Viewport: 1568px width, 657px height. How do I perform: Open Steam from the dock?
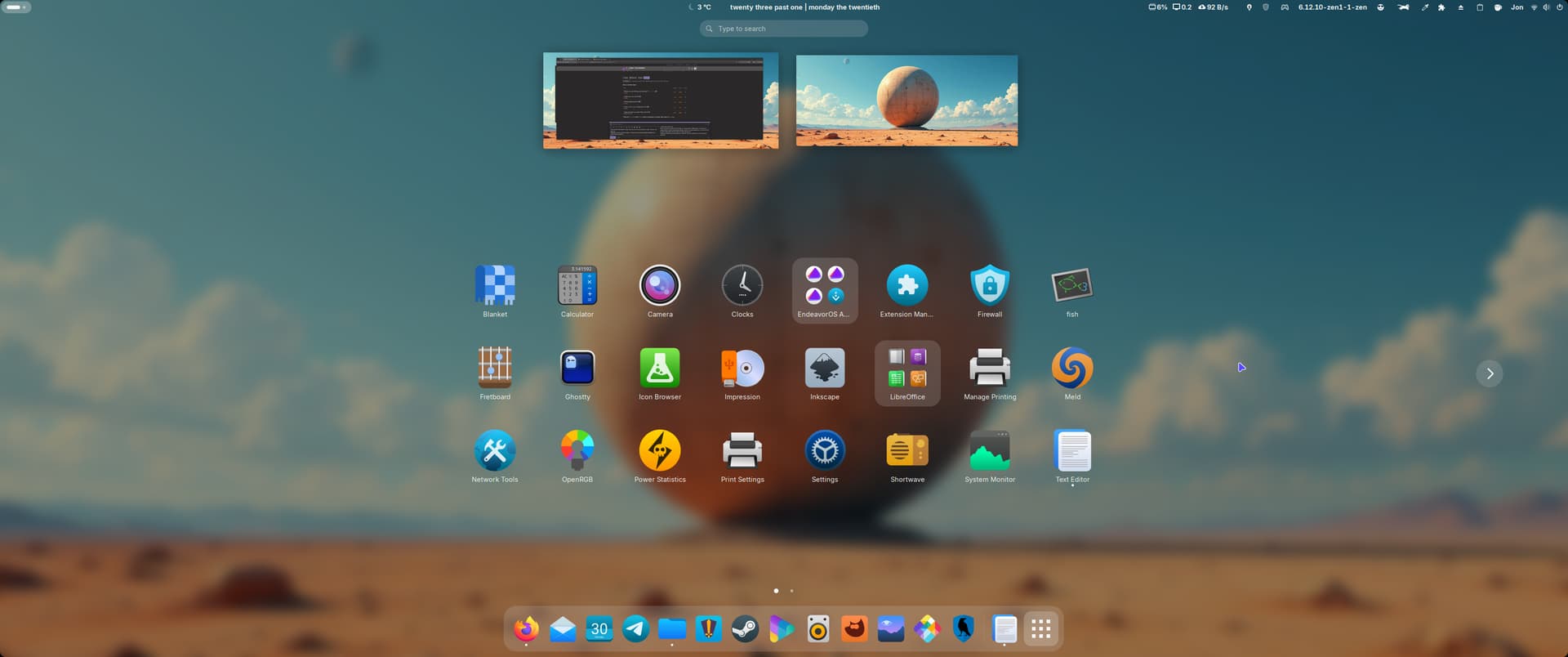745,628
